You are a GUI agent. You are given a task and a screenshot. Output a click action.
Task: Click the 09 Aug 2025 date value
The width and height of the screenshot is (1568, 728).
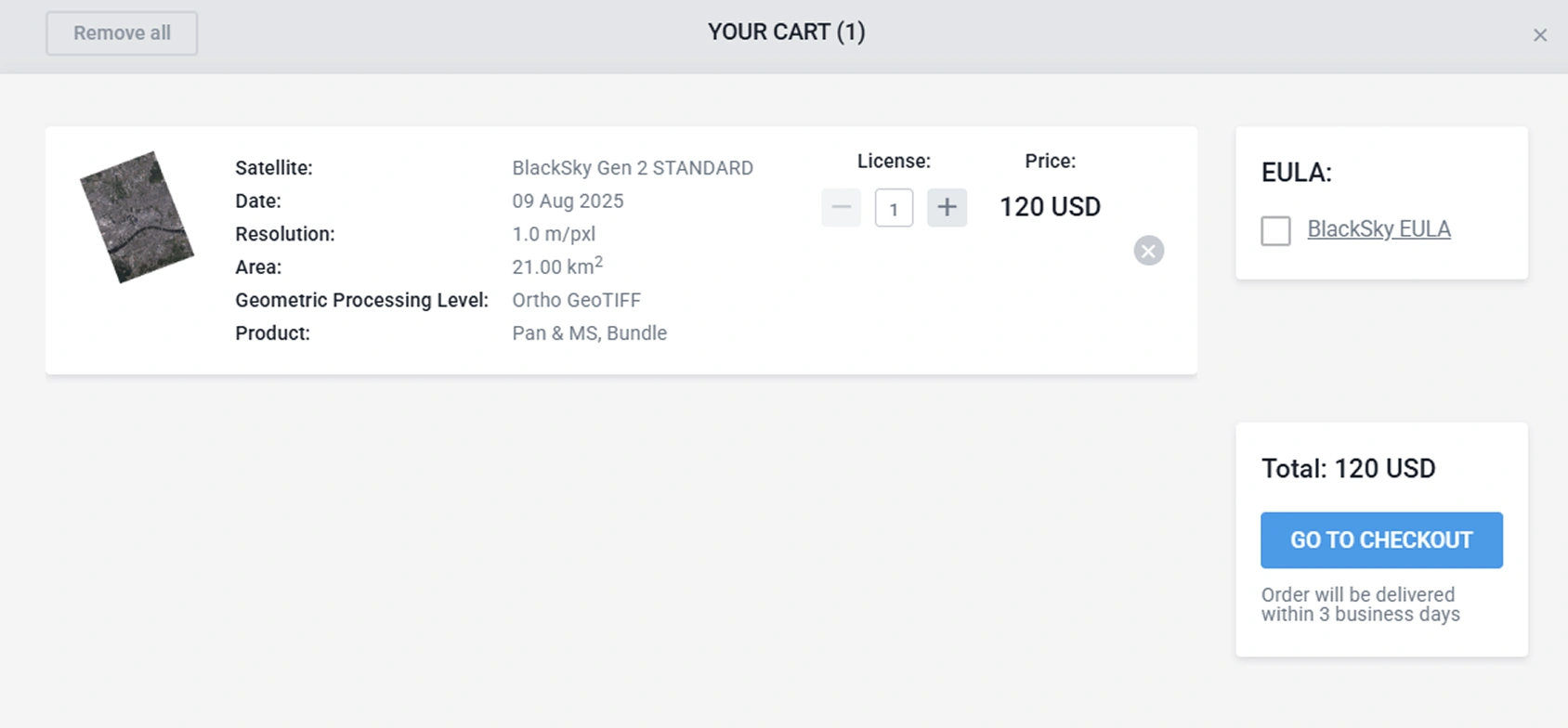pos(568,201)
